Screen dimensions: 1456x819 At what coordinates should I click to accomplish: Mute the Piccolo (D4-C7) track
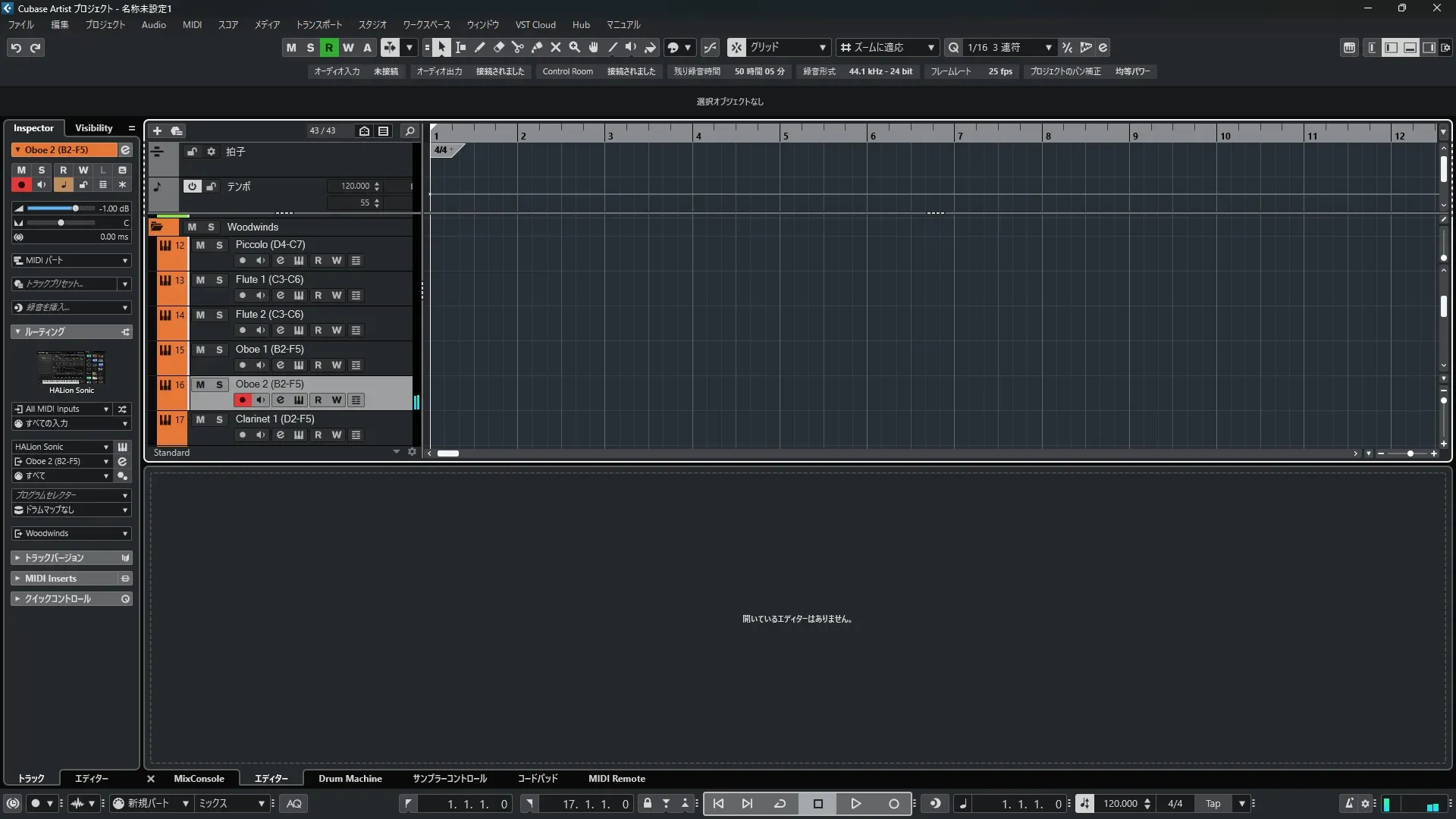click(x=200, y=245)
